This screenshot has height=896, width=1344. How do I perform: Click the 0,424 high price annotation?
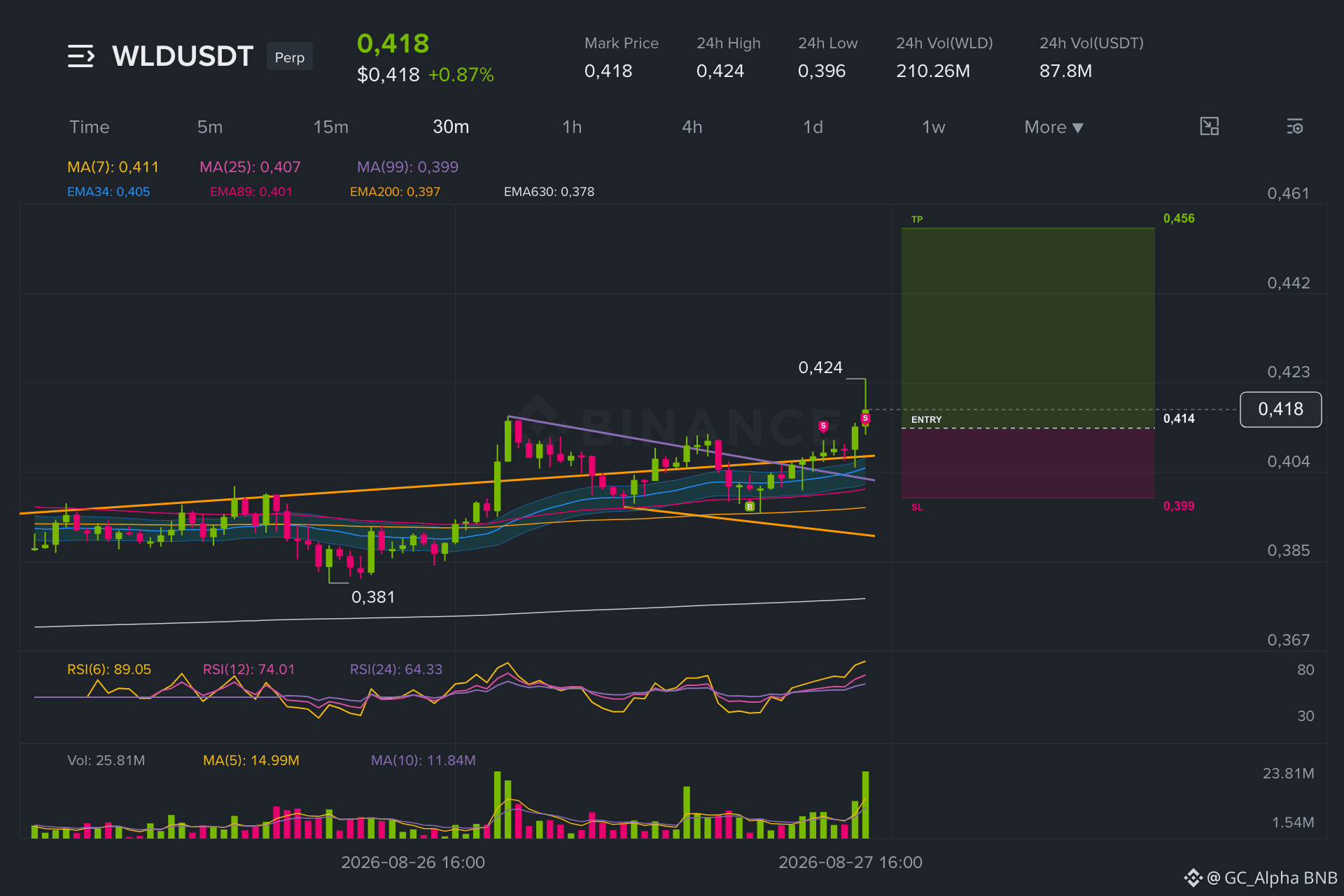[820, 367]
